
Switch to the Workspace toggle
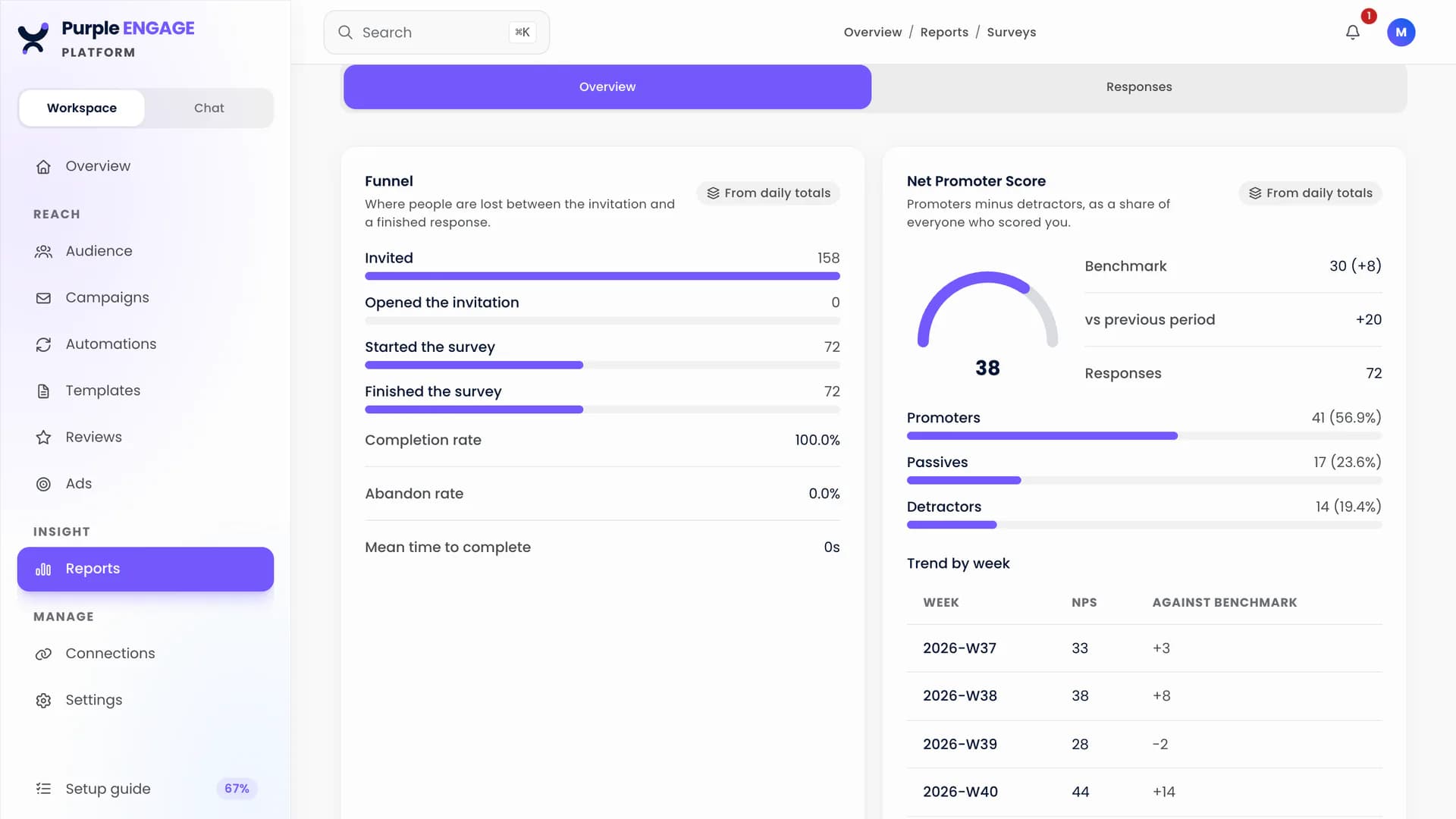tap(82, 108)
